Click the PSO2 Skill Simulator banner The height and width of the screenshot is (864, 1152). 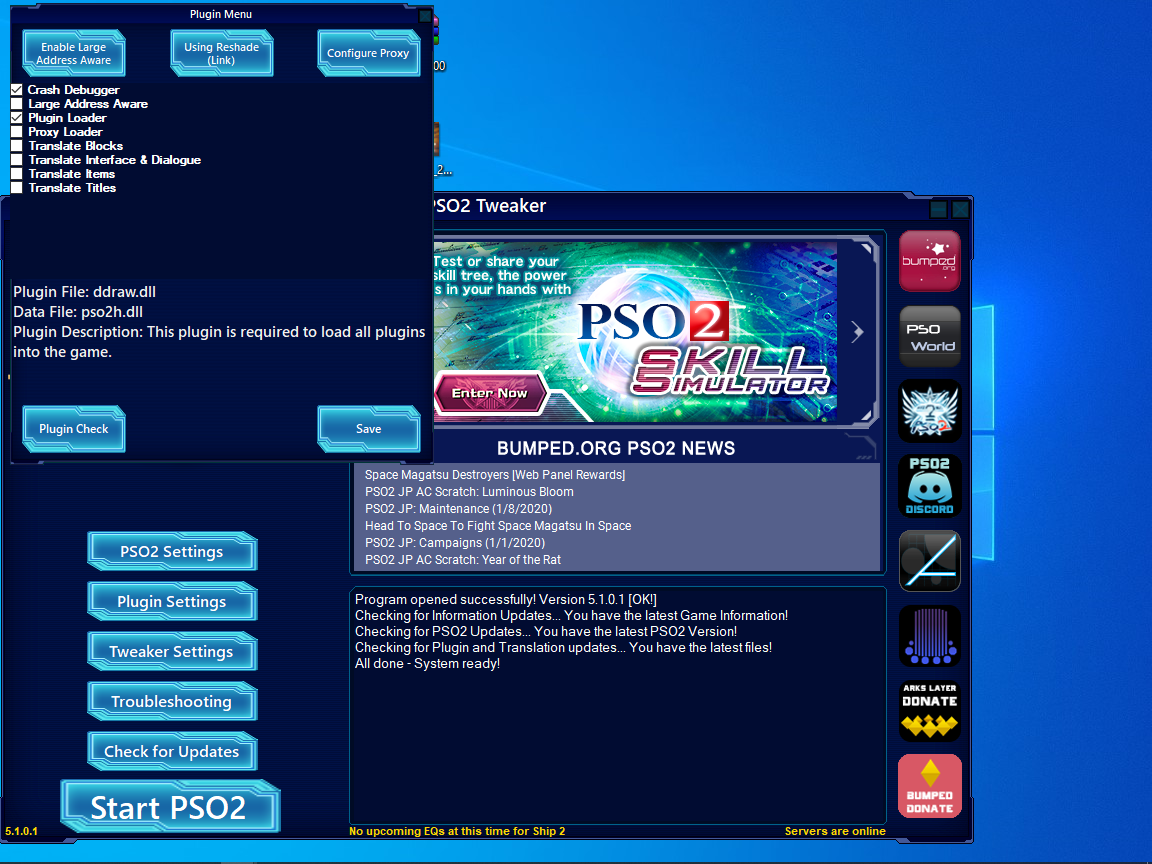[640, 332]
